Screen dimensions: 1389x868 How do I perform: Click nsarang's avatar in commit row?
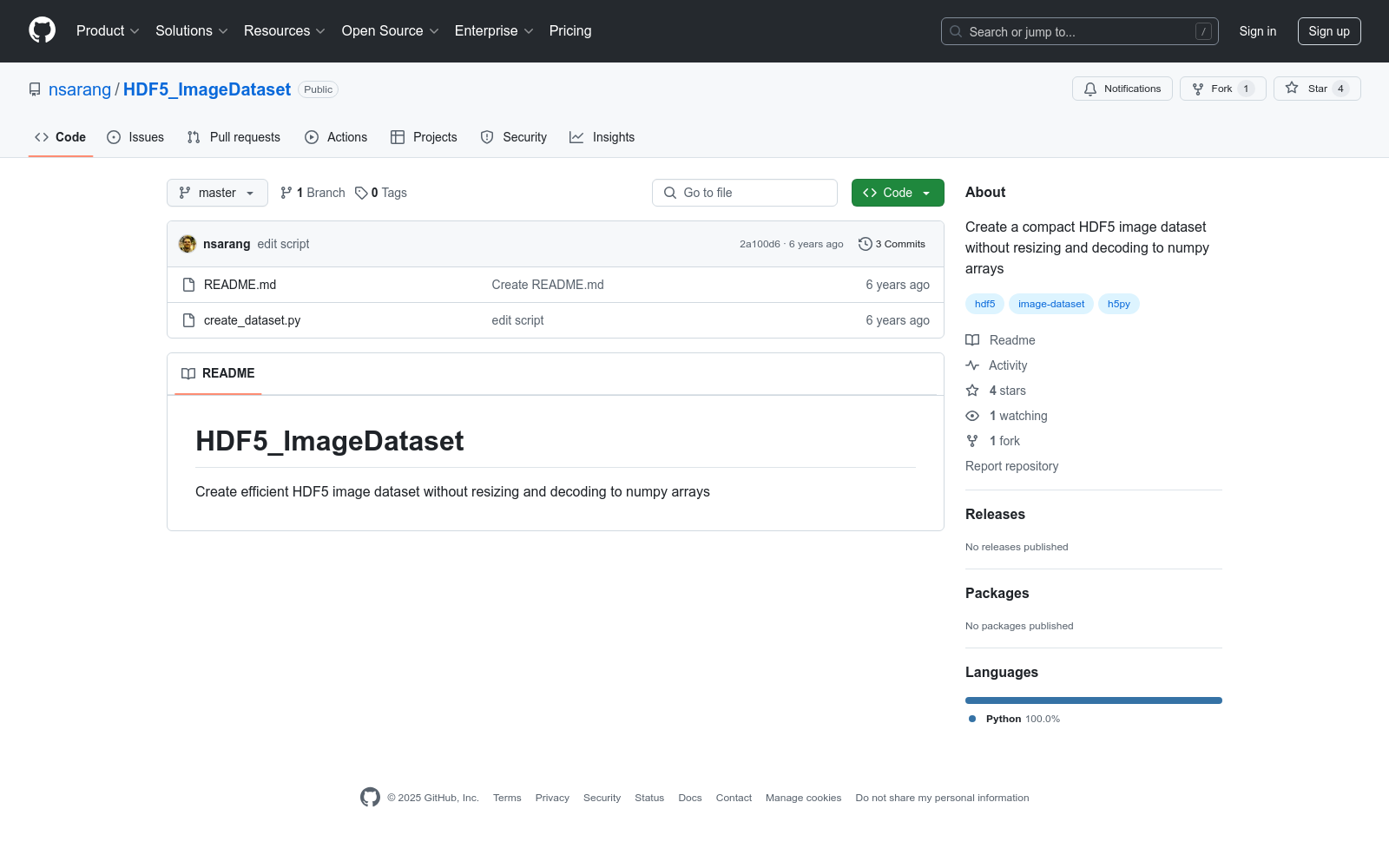(188, 244)
